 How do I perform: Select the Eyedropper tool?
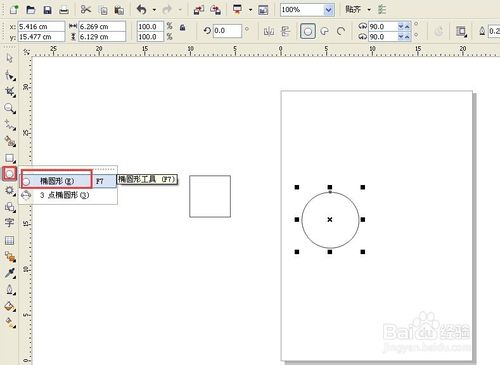(x=10, y=273)
